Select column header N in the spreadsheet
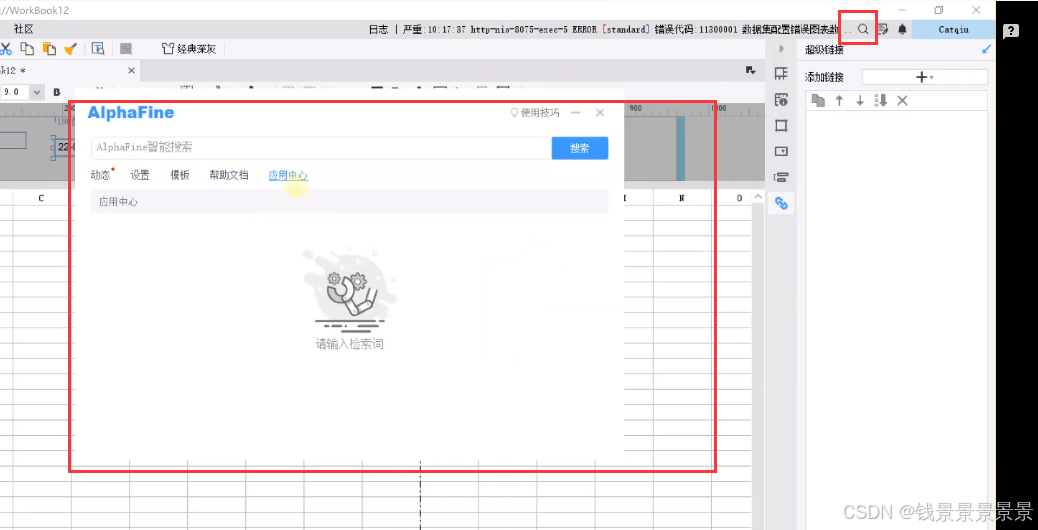Screen dimensions: 1038x530 (x=682, y=198)
